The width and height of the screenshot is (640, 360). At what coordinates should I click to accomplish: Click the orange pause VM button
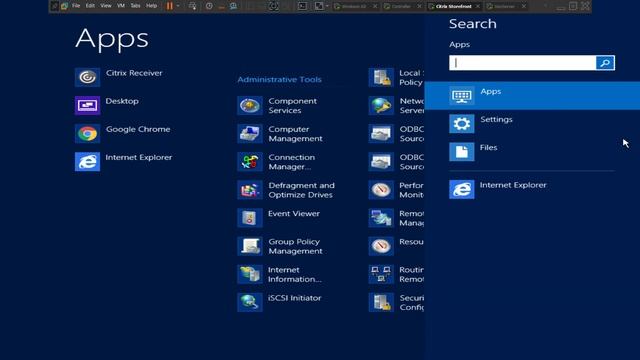(x=169, y=6)
